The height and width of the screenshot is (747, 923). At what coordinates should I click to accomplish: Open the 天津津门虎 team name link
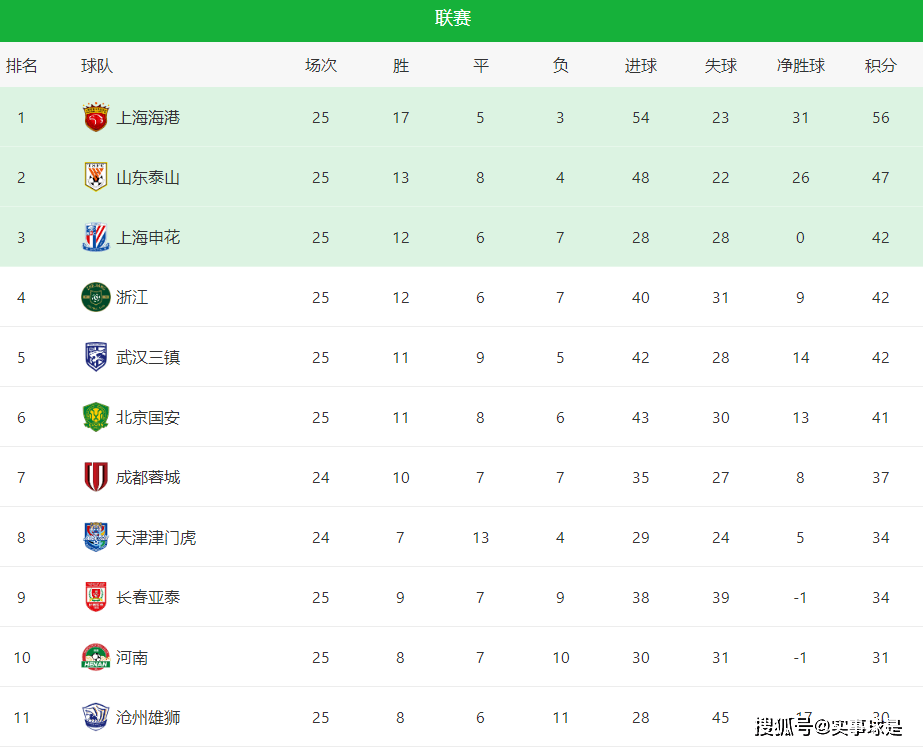156,537
